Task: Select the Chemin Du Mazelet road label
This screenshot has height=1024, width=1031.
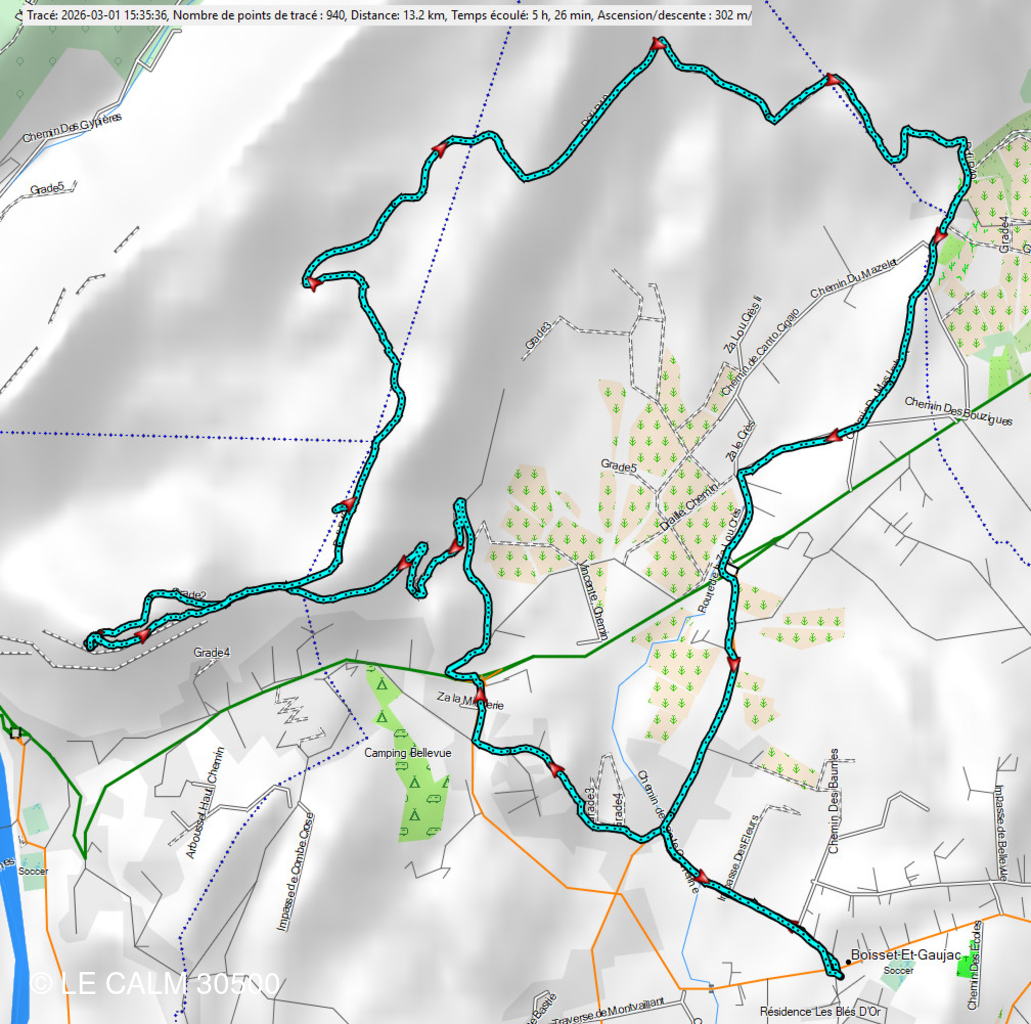Action: (853, 276)
